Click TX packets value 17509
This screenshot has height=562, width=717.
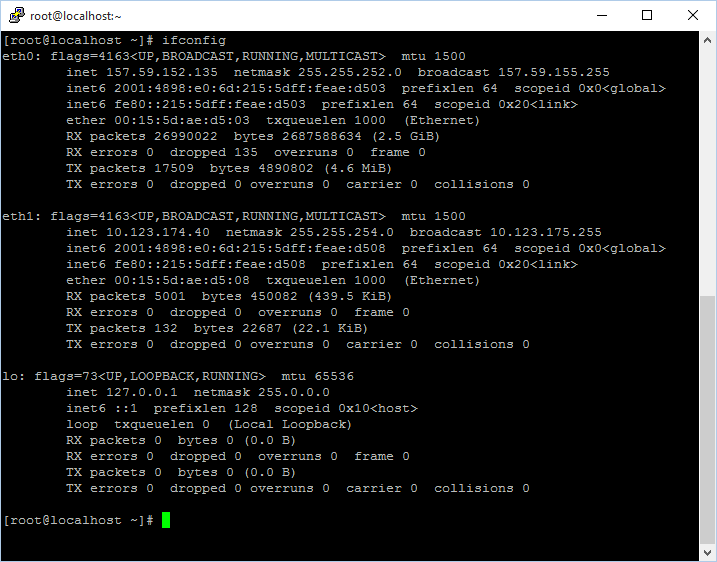click(x=174, y=168)
